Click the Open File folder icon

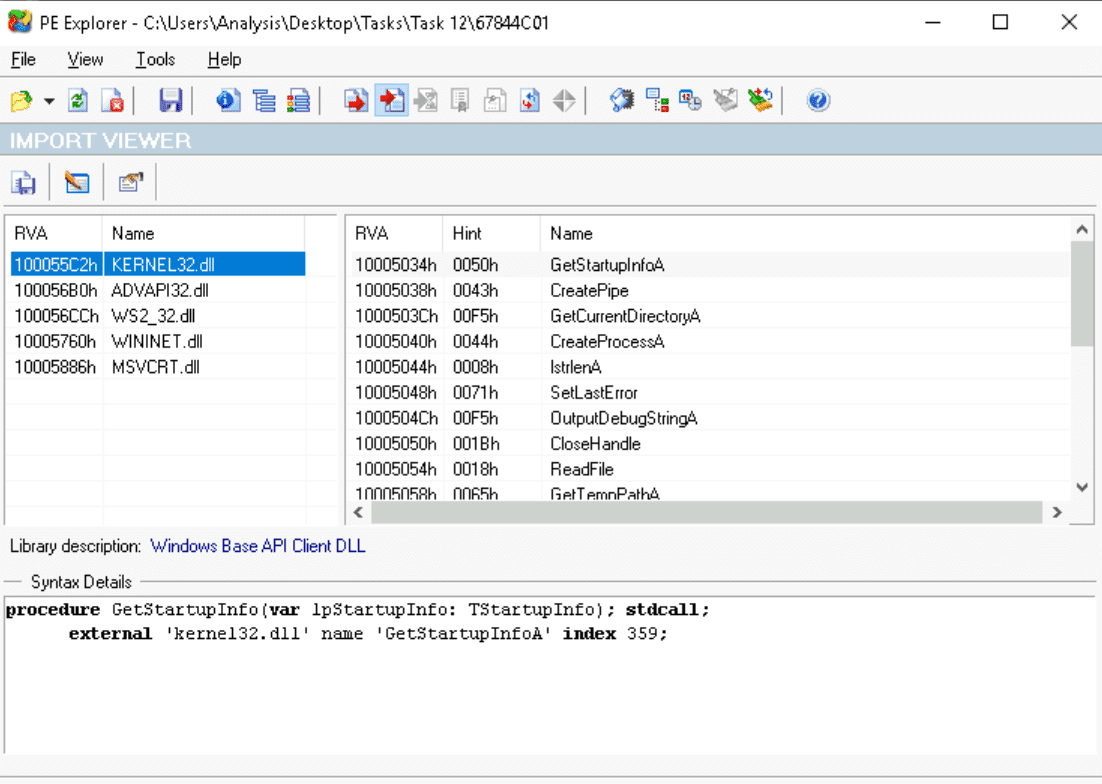pos(22,100)
